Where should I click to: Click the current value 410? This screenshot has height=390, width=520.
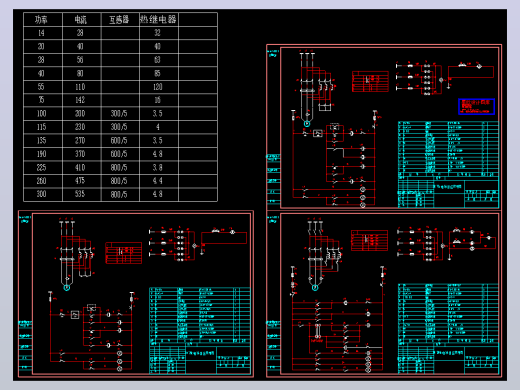click(x=80, y=167)
